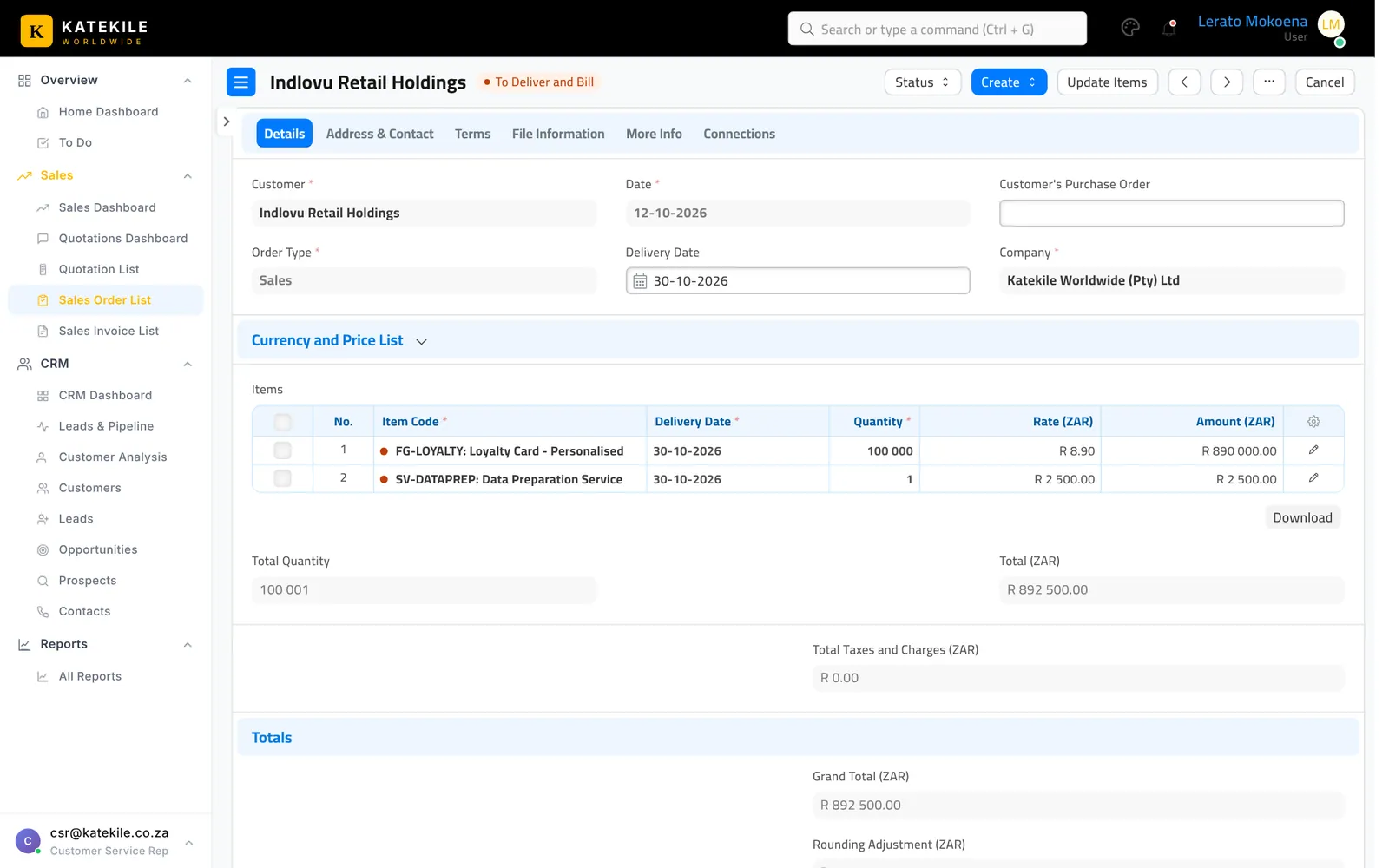This screenshot has height=868, width=1389.
Task: Open Prospects in sidebar
Action: pyautogui.click(x=88, y=581)
